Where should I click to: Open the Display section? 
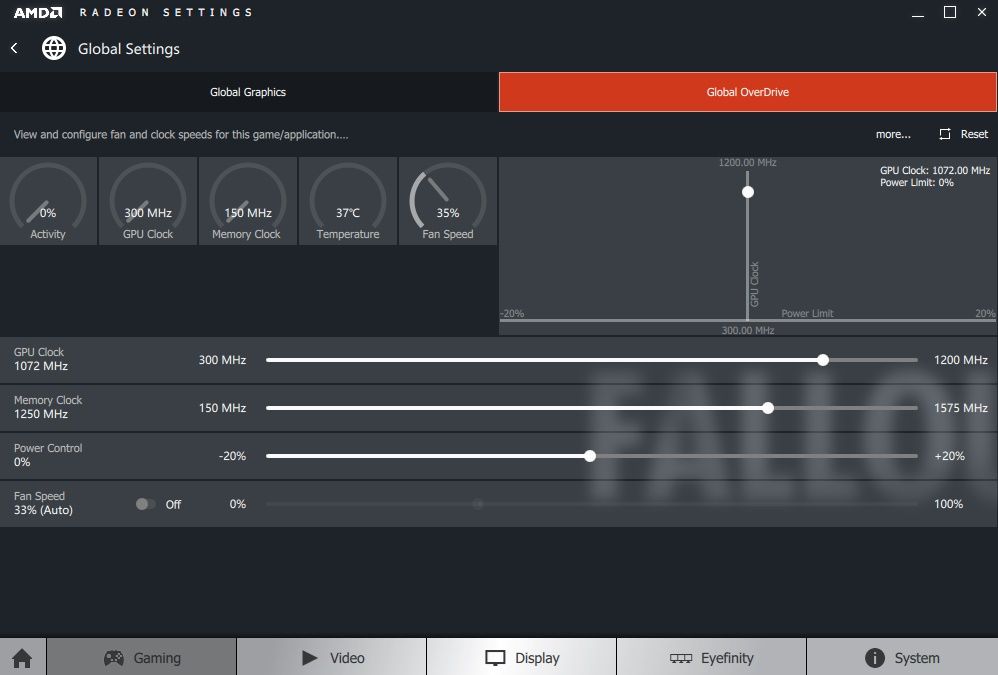coord(521,657)
